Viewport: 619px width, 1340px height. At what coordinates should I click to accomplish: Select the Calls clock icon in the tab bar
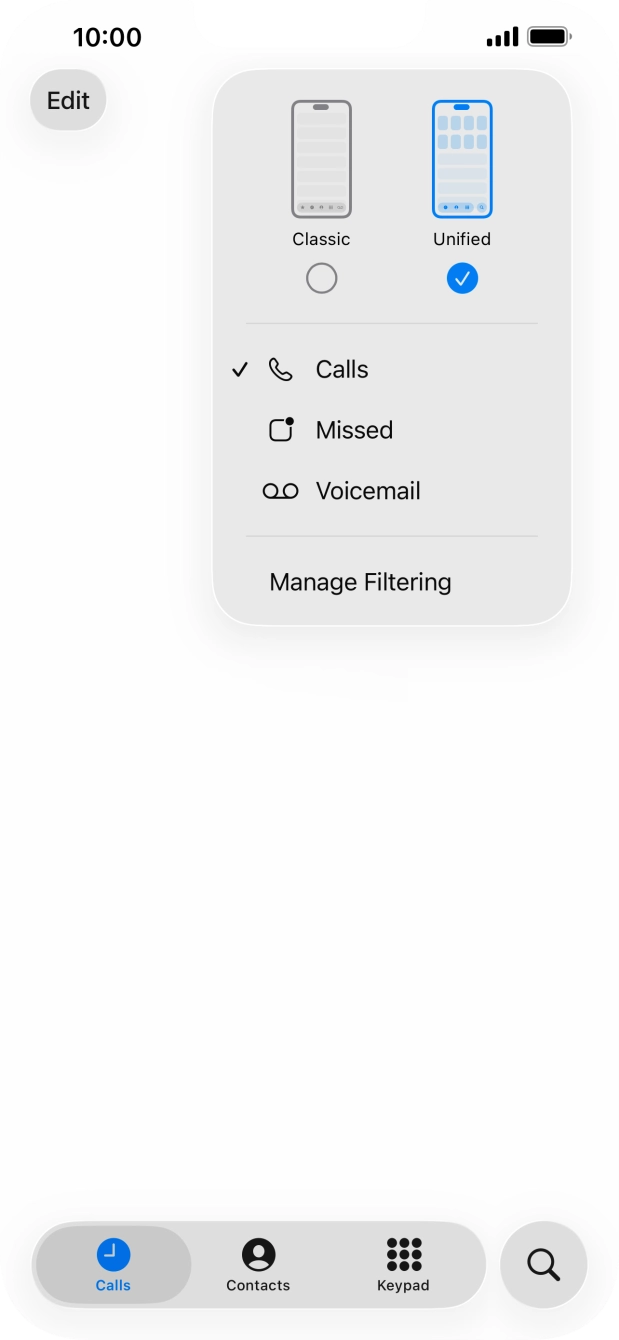point(113,1251)
